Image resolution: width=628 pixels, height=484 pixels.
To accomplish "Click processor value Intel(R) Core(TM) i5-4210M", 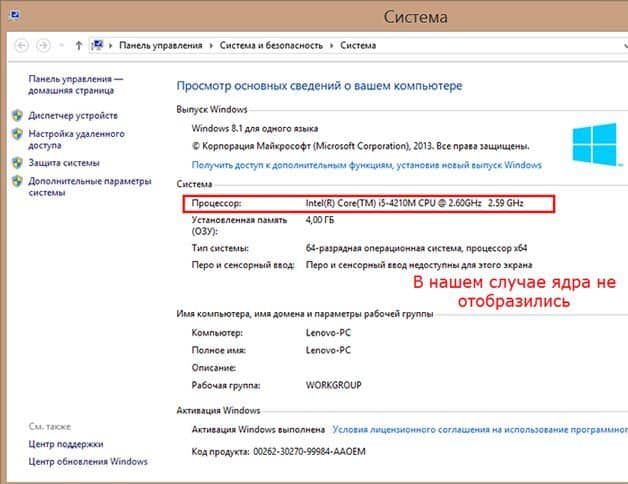I will coord(415,203).
